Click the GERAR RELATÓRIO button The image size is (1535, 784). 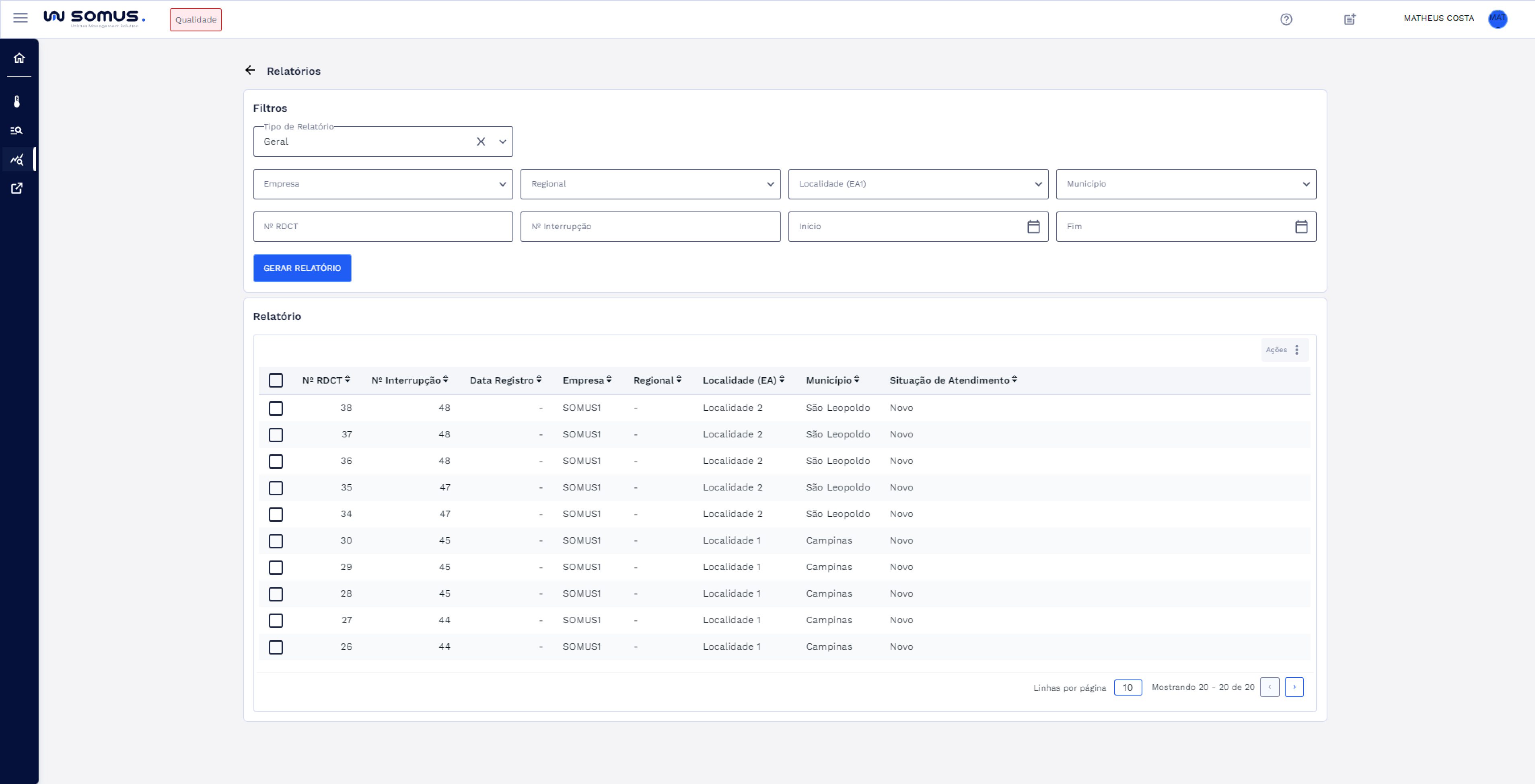(x=302, y=268)
